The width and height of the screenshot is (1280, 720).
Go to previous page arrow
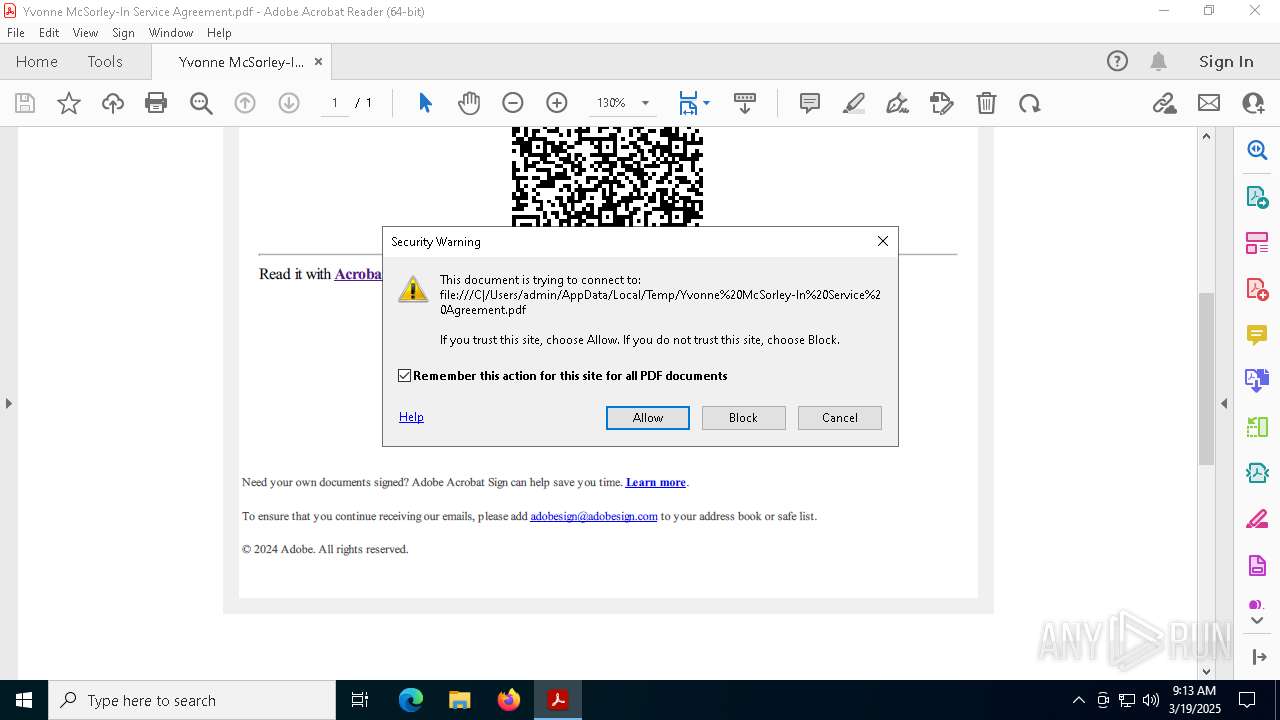[245, 103]
